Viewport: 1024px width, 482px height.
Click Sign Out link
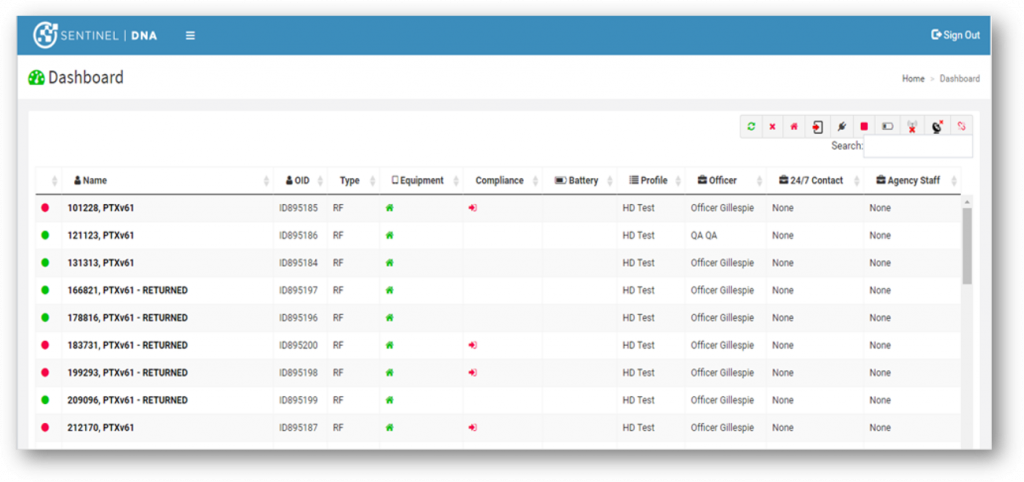tap(955, 35)
